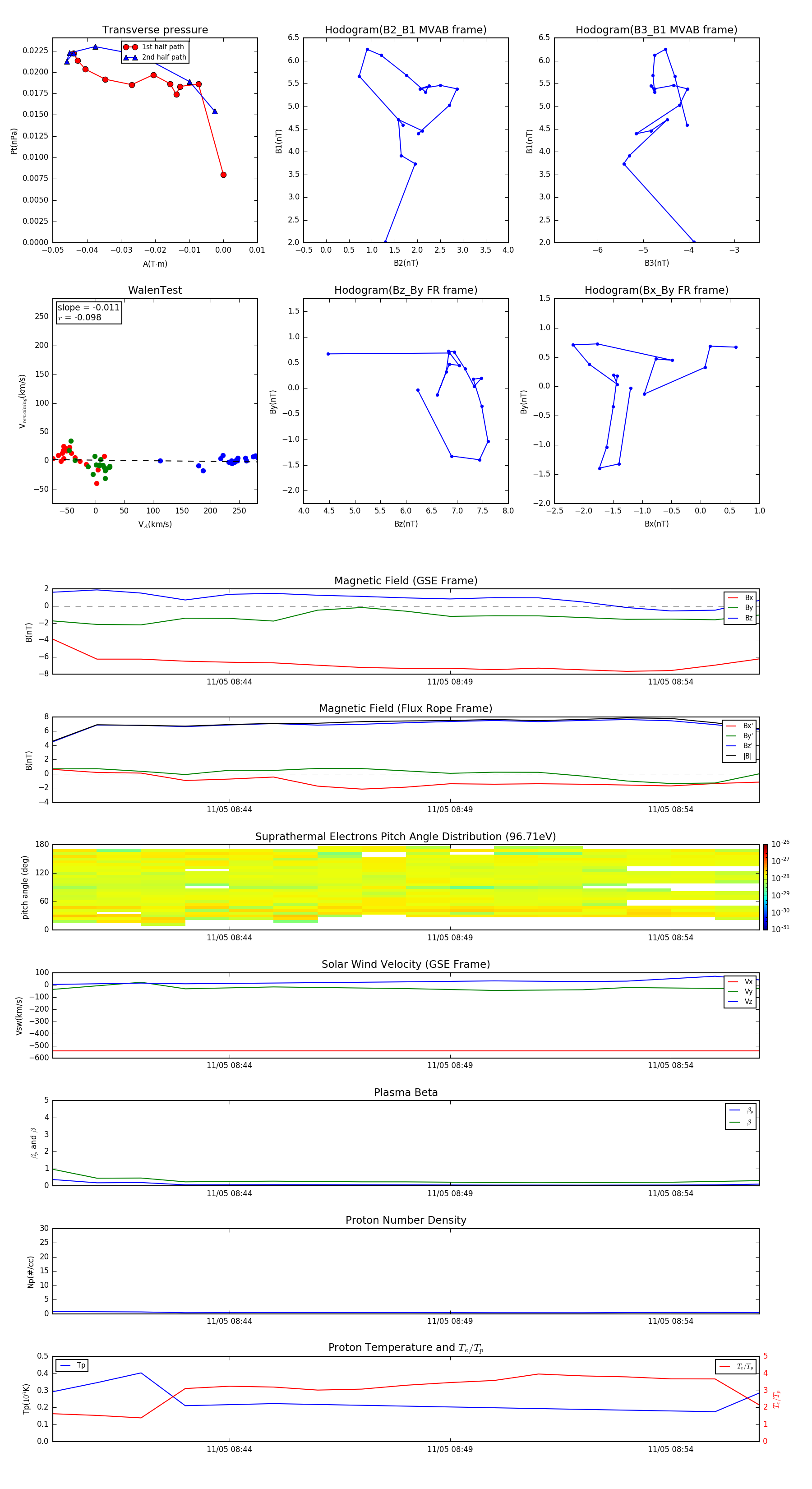The width and height of the screenshot is (812, 1489).
Task: Select the Vy entry in velocity legend
Action: (x=740, y=991)
